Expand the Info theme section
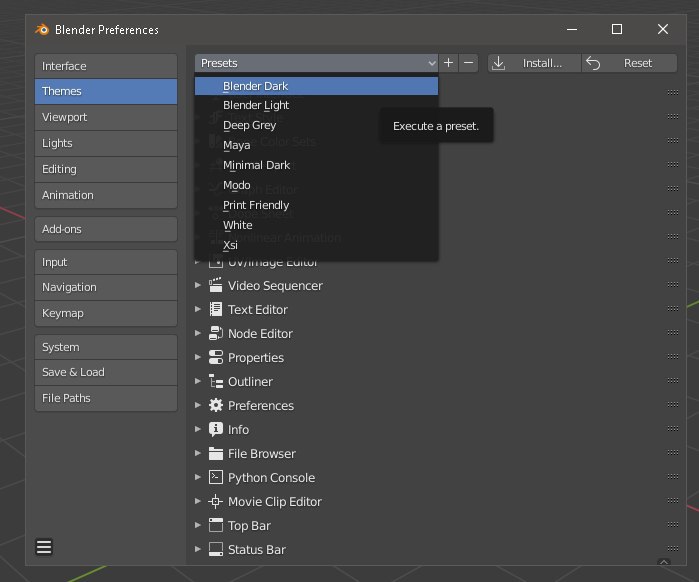The image size is (699, 582). (x=198, y=429)
